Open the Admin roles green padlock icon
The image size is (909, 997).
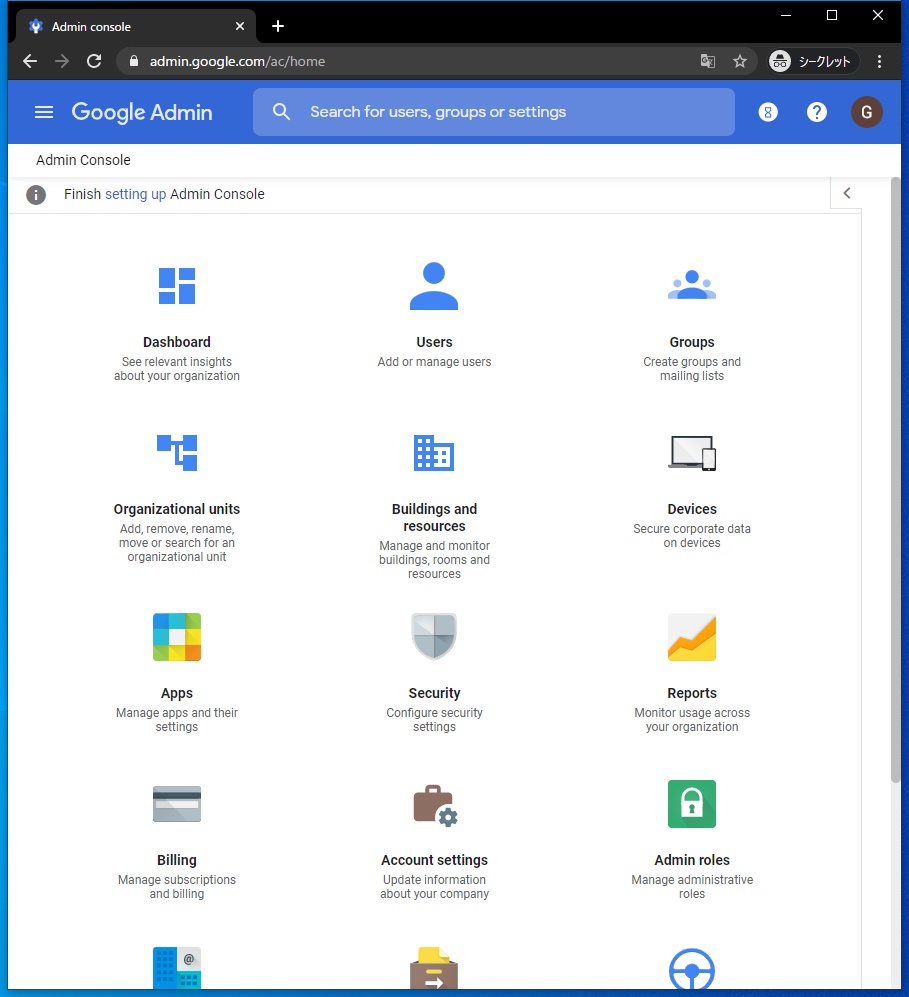tap(692, 804)
